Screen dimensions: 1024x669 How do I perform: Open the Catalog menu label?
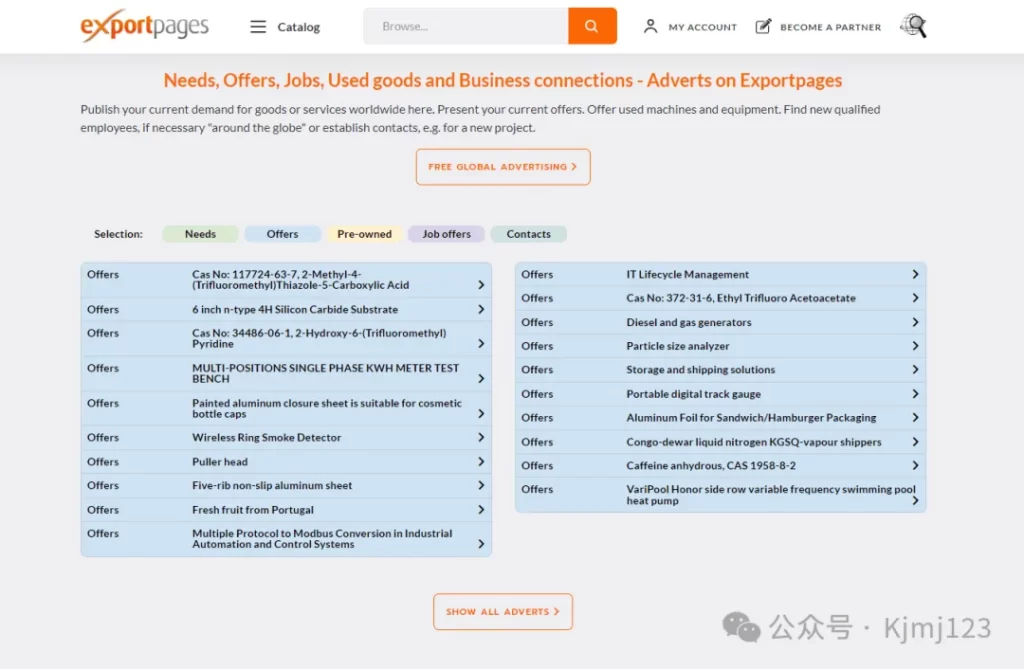(x=298, y=27)
